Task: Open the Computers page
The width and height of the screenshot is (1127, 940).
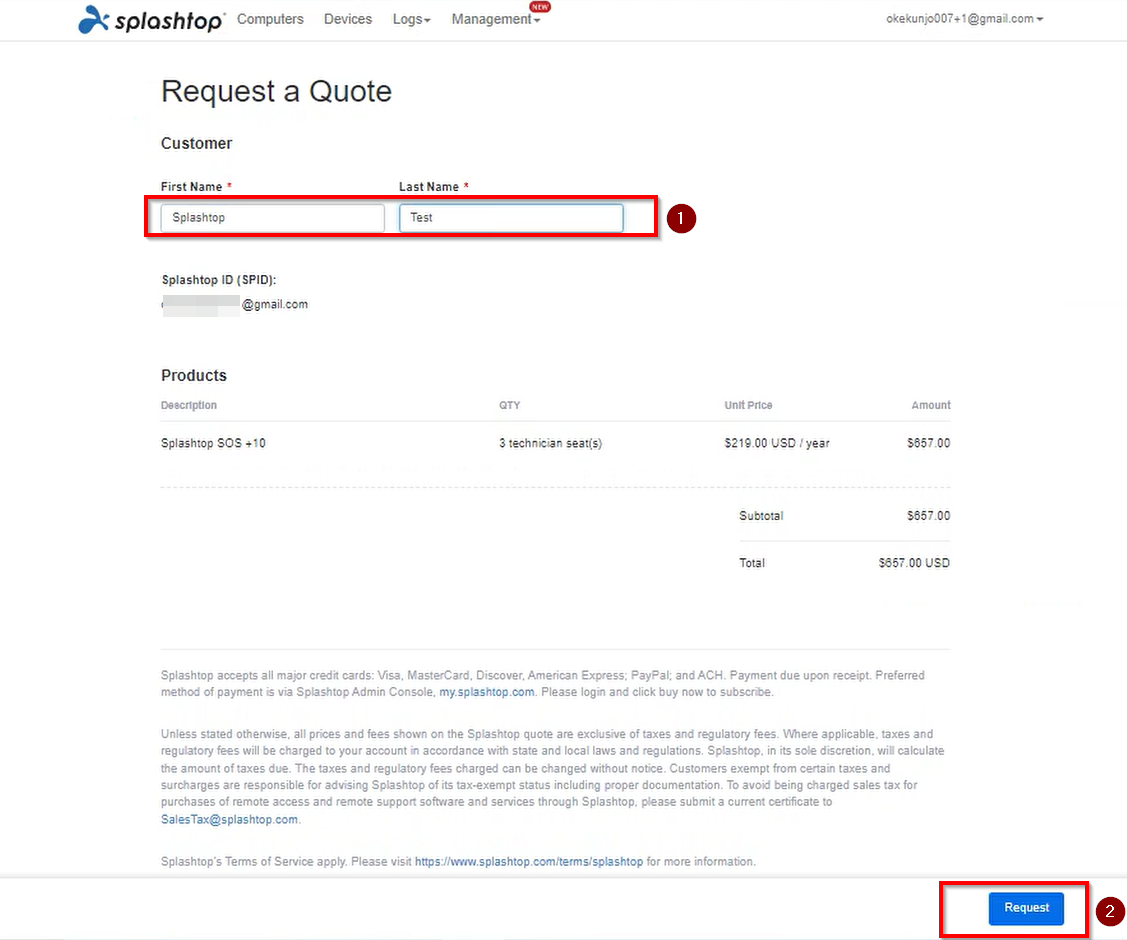Action: 270,19
